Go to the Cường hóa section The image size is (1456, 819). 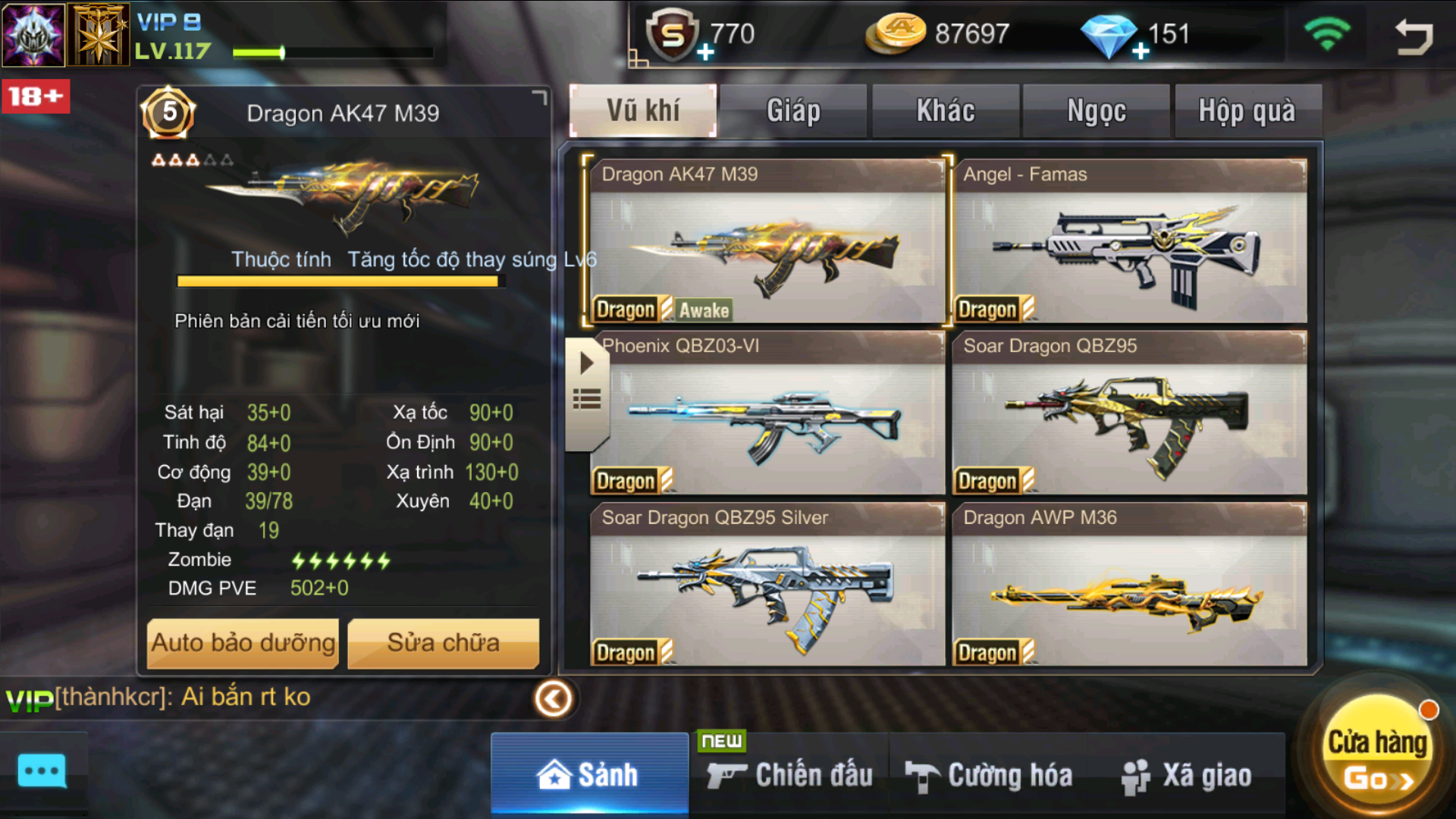coord(990,776)
